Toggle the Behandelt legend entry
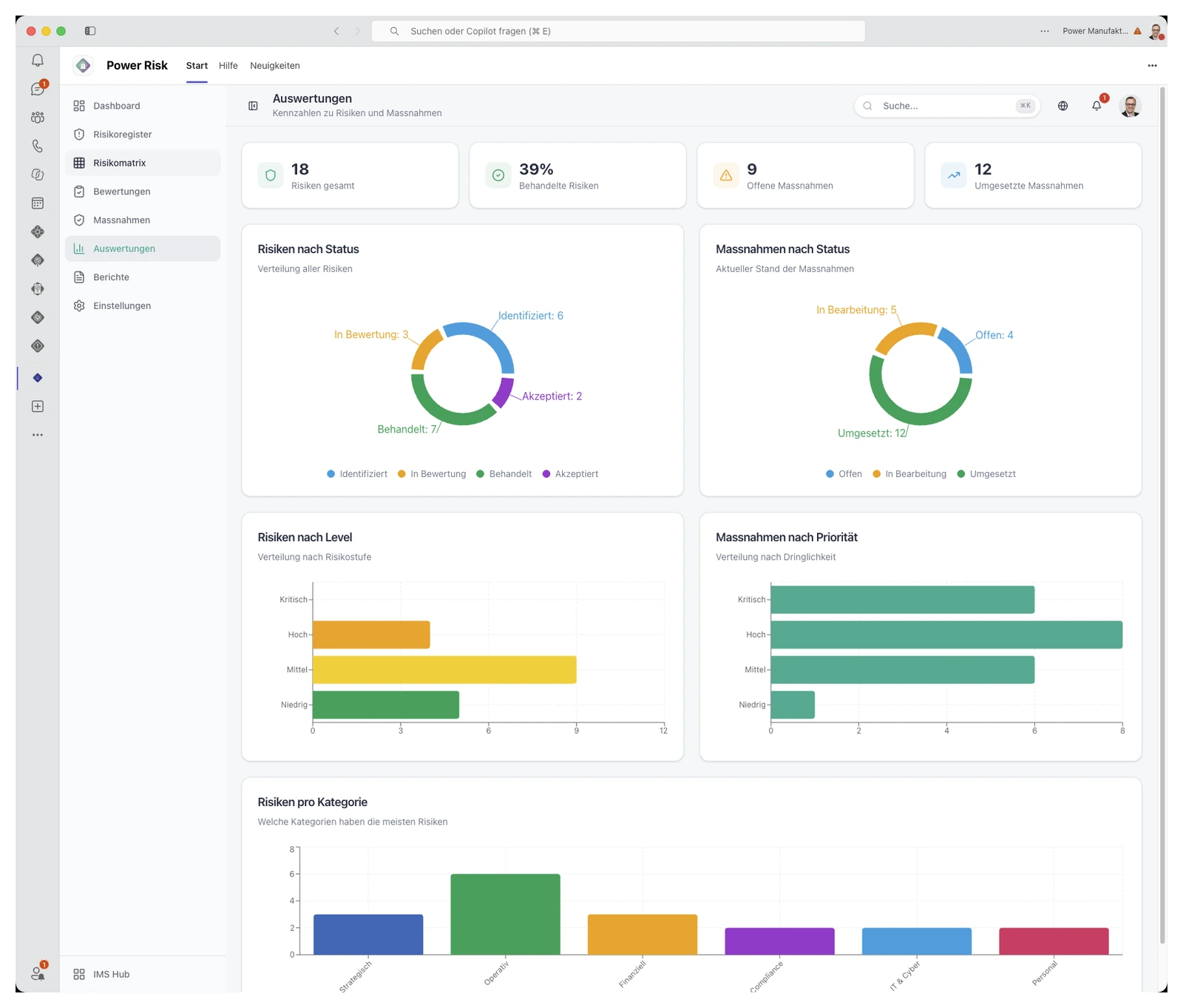This screenshot has height=1008, width=1183. tap(504, 474)
